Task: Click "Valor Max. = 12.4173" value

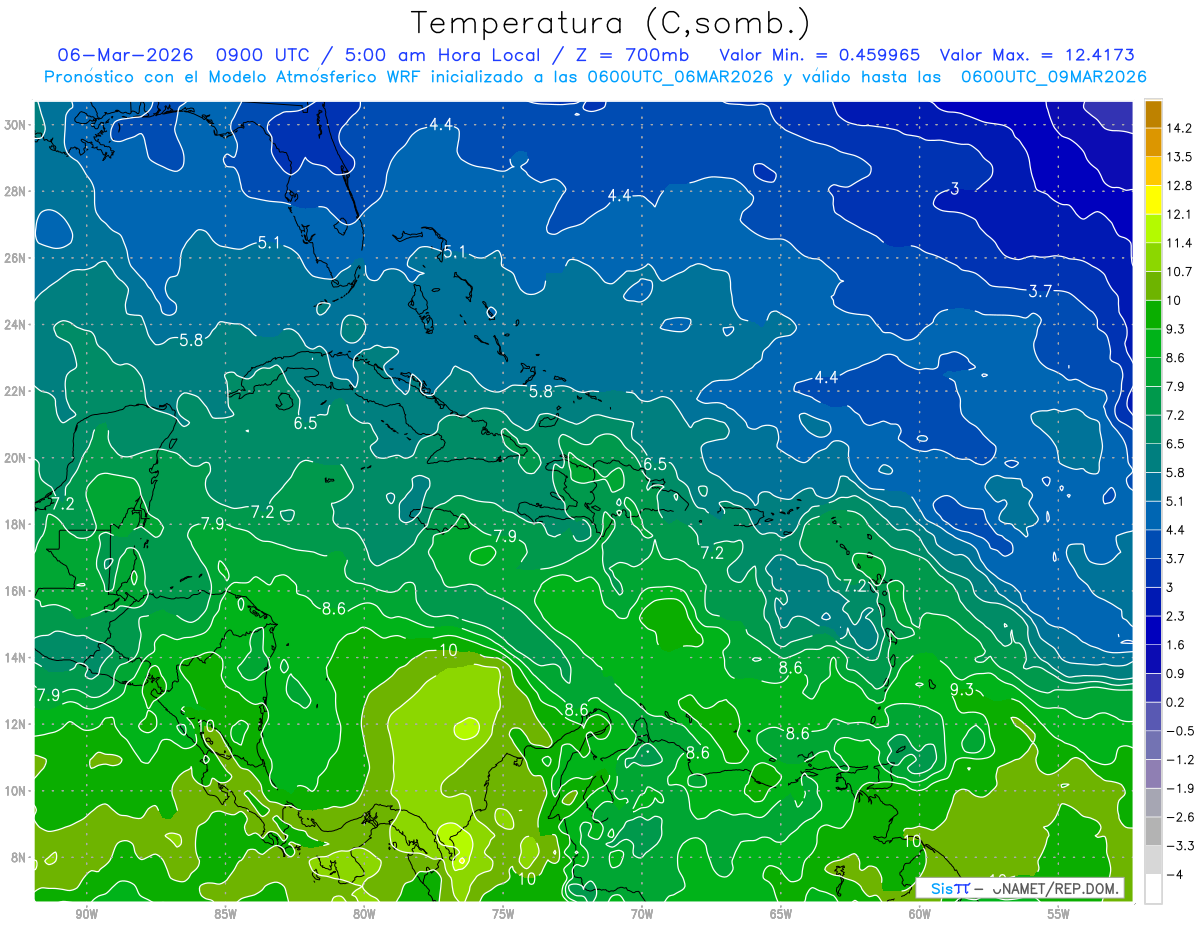Action: pyautogui.click(x=1037, y=54)
